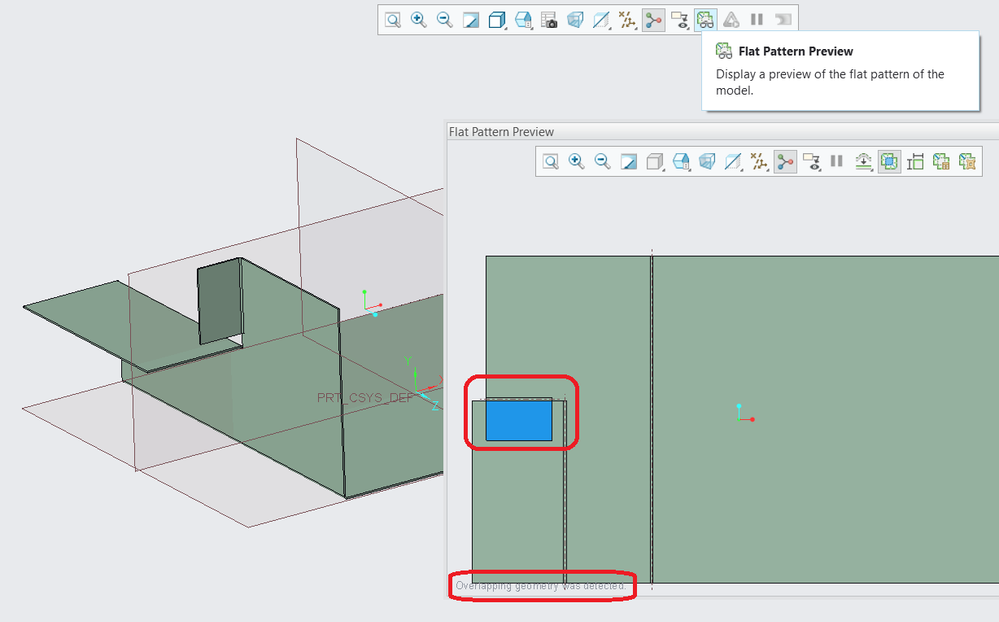The height and width of the screenshot is (622, 999).
Task: Click the dimensions display icon in preview toolbar
Action: [915, 162]
